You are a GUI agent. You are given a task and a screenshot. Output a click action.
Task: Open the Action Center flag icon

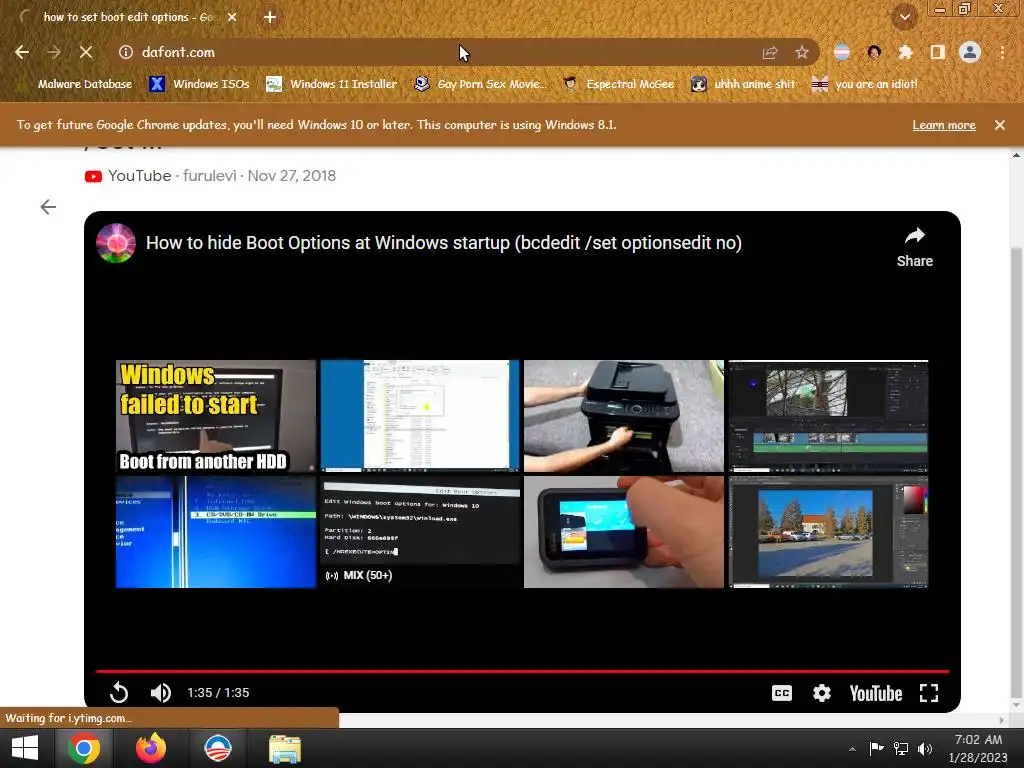pyautogui.click(x=876, y=748)
